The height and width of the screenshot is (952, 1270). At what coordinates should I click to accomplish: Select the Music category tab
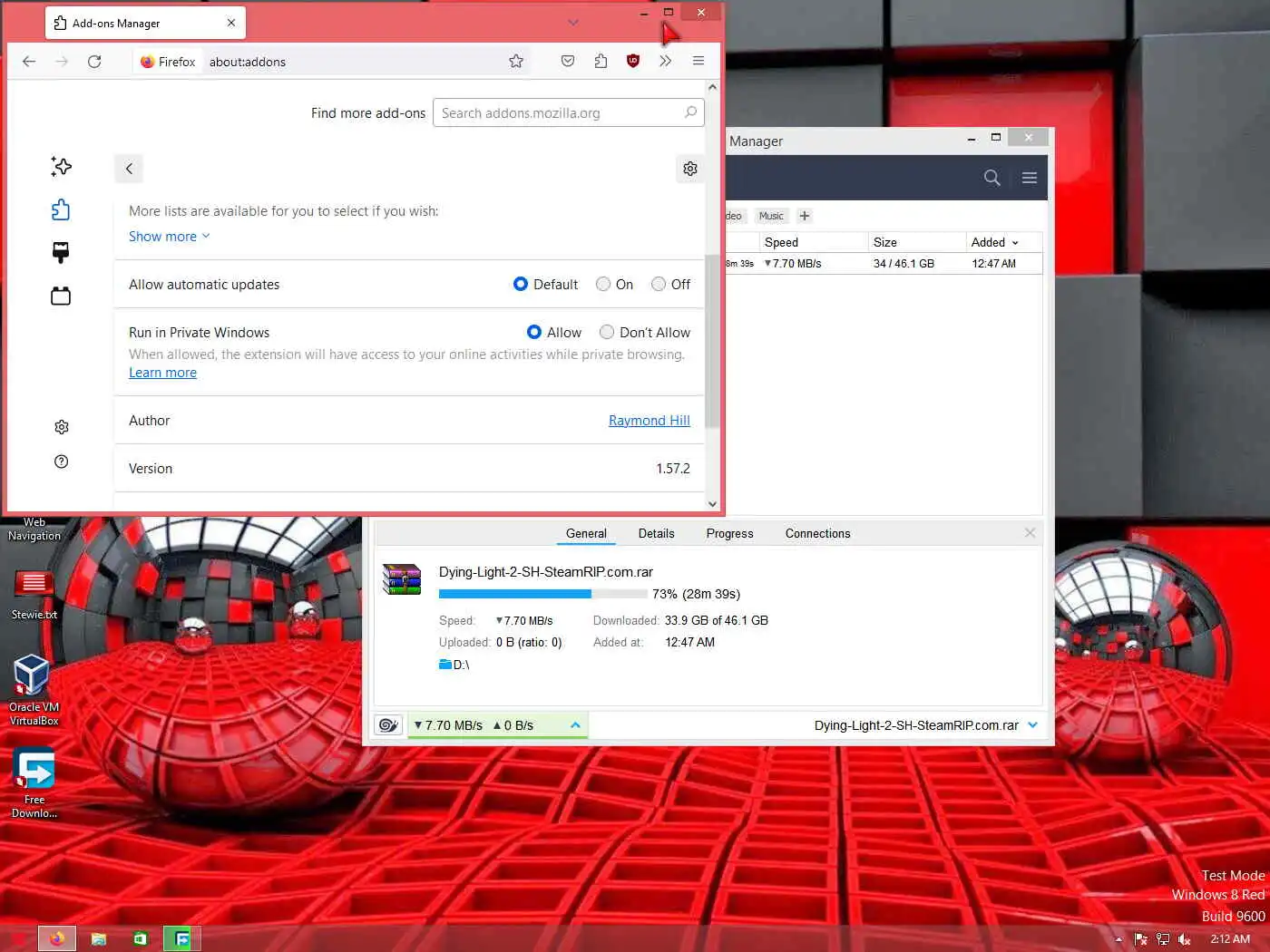(x=771, y=216)
